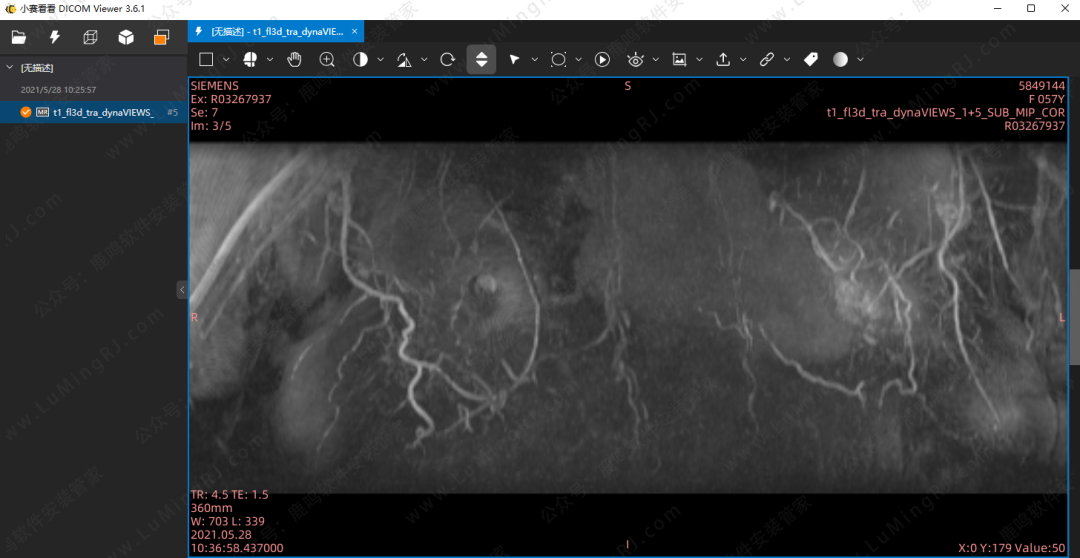Click the lightning bolt icon in sidebar
The image size is (1080, 558).
pyautogui.click(x=55, y=38)
